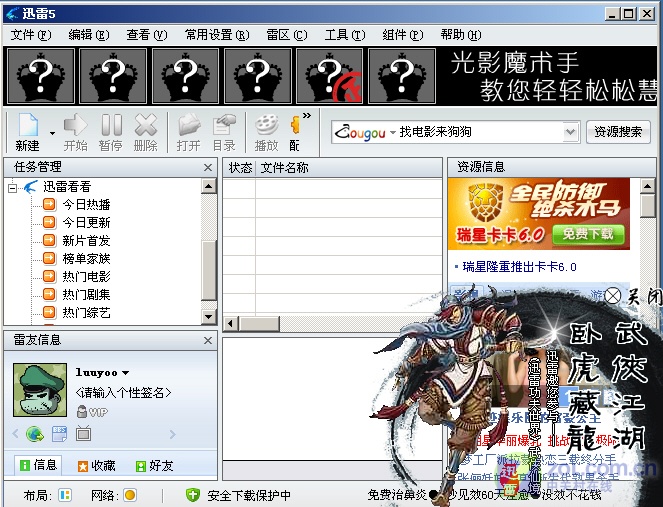Click the 安全下载保护中 shield icon
The width and height of the screenshot is (663, 507).
click(193, 495)
